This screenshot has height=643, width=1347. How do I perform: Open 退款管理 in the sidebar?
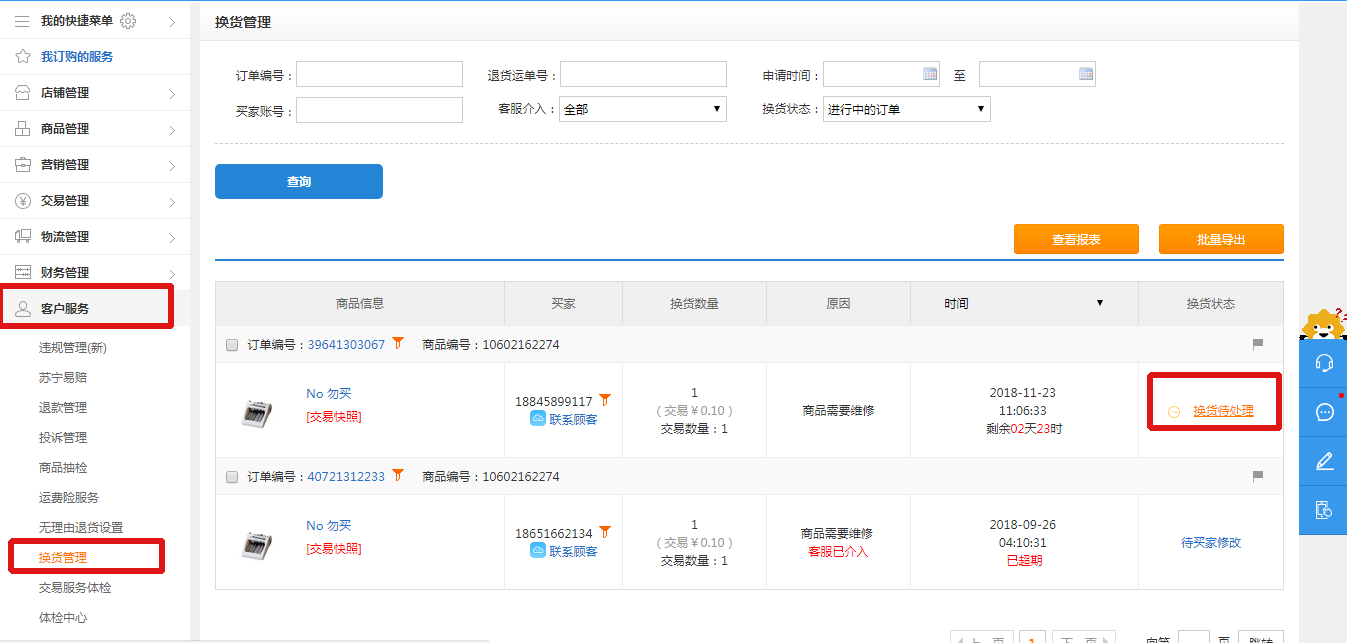(63, 408)
